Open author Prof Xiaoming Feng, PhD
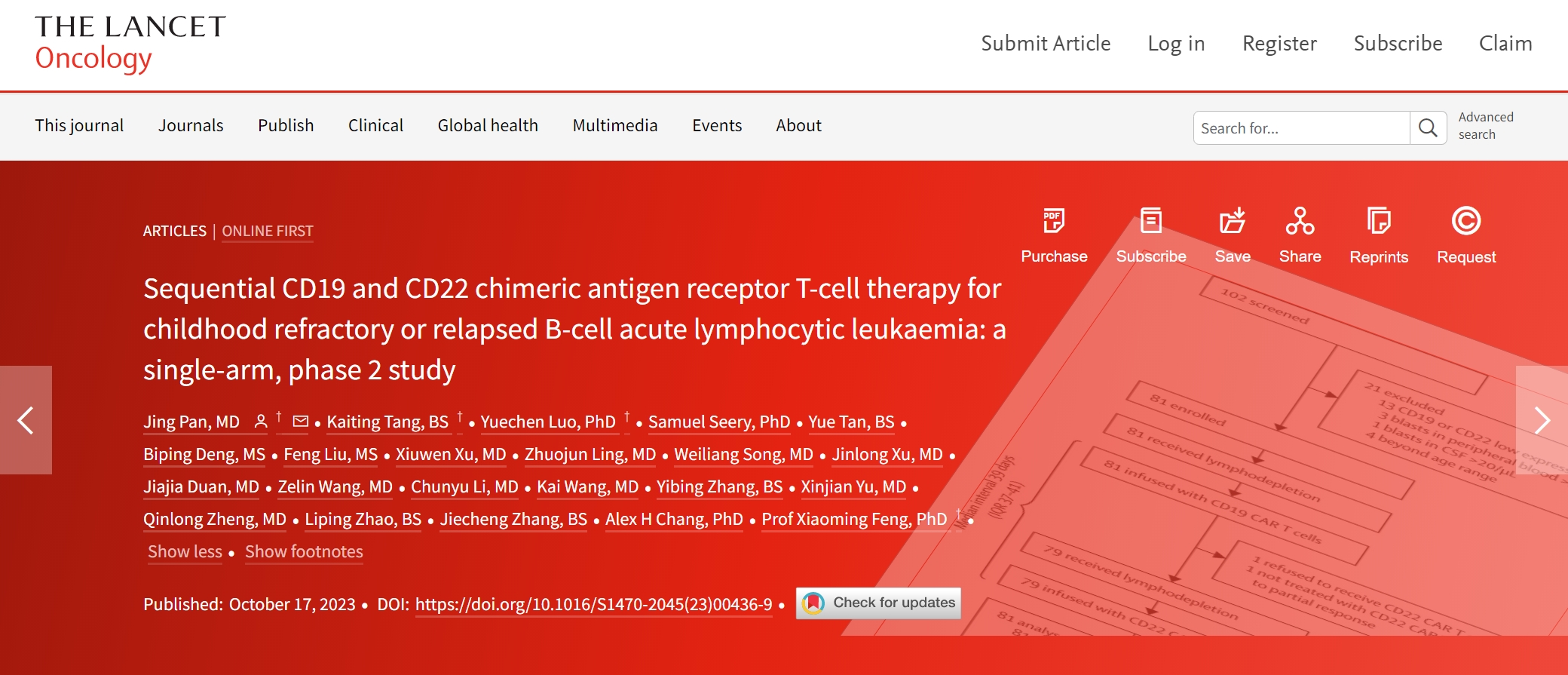The height and width of the screenshot is (675, 1568). (854, 520)
